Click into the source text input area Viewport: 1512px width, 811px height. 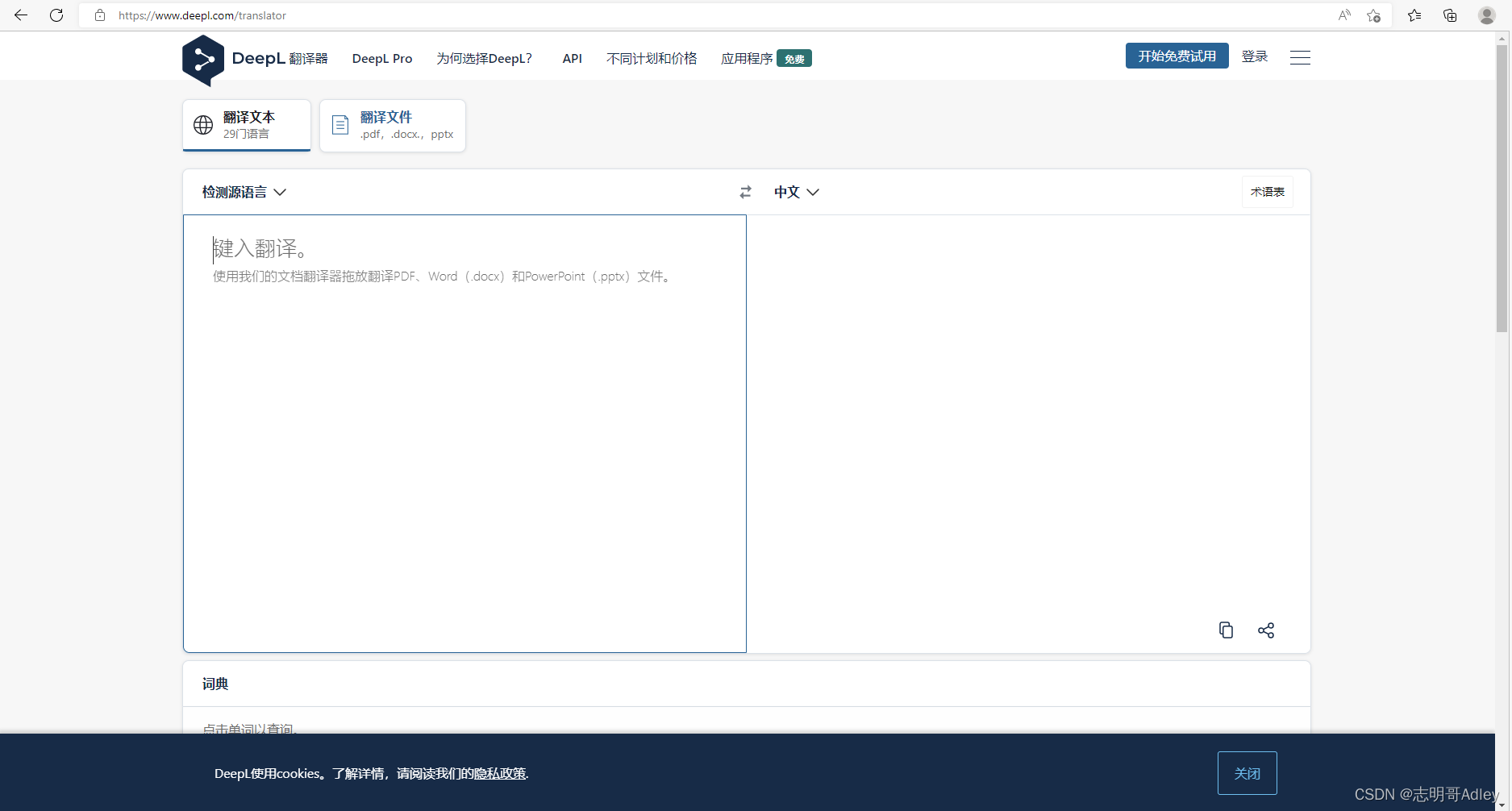pos(464,434)
